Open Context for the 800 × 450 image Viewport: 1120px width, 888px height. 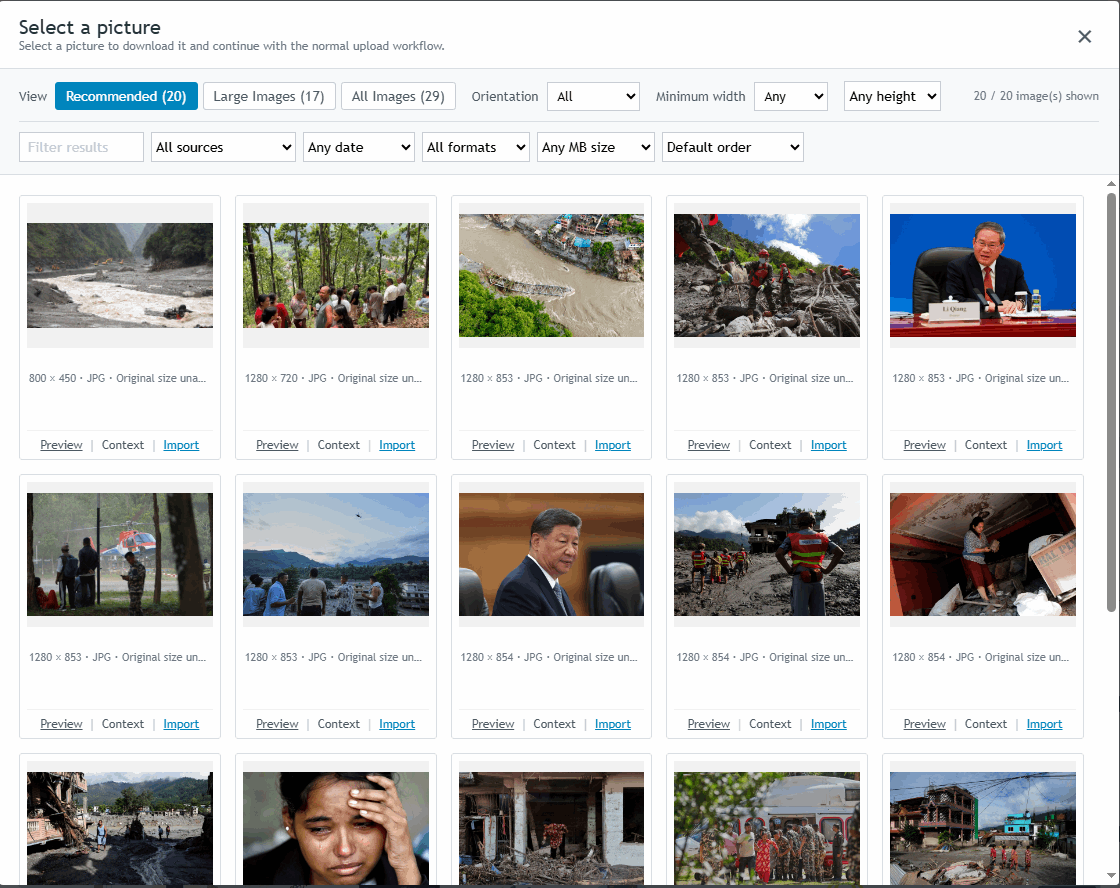click(x=123, y=445)
